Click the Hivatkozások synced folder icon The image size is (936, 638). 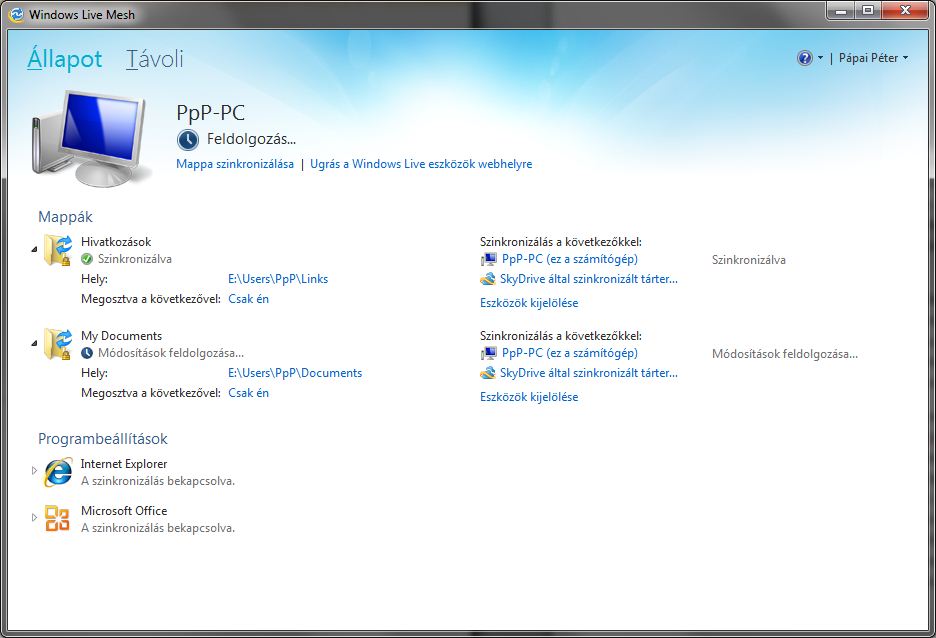point(58,250)
